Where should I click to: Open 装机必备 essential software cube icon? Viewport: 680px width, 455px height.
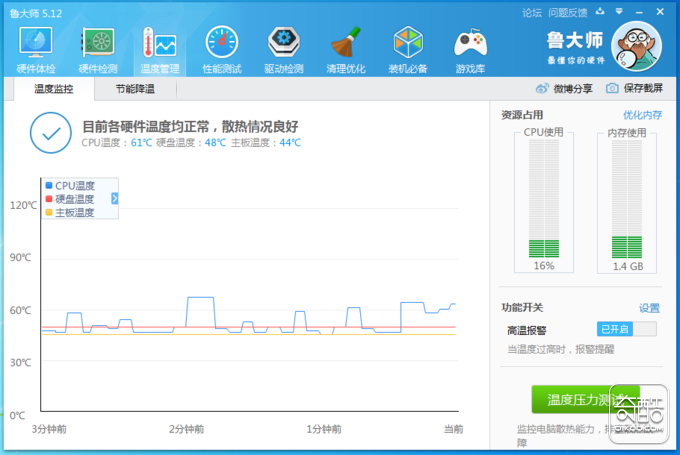(x=408, y=43)
